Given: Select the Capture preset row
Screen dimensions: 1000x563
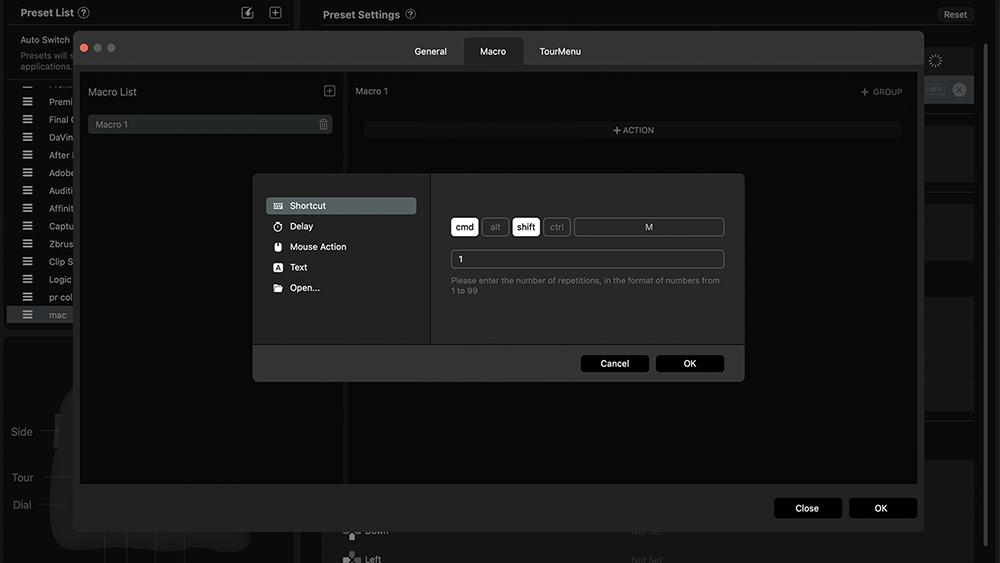Looking at the screenshot, I should 41,226.
